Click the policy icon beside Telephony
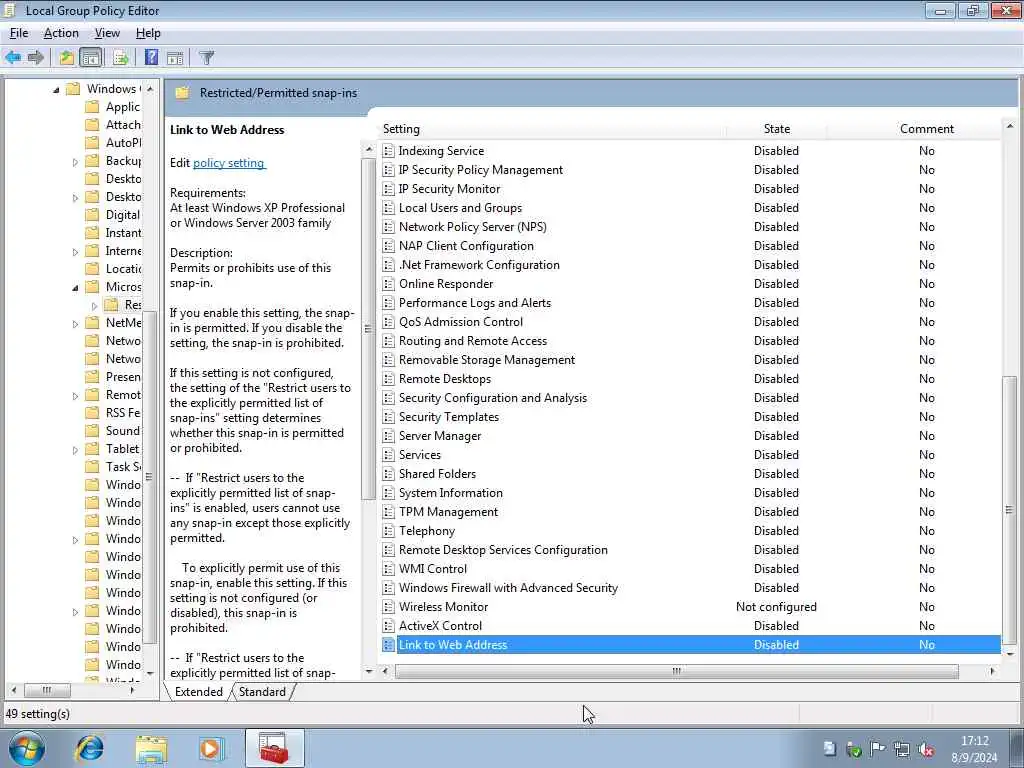 (388, 531)
